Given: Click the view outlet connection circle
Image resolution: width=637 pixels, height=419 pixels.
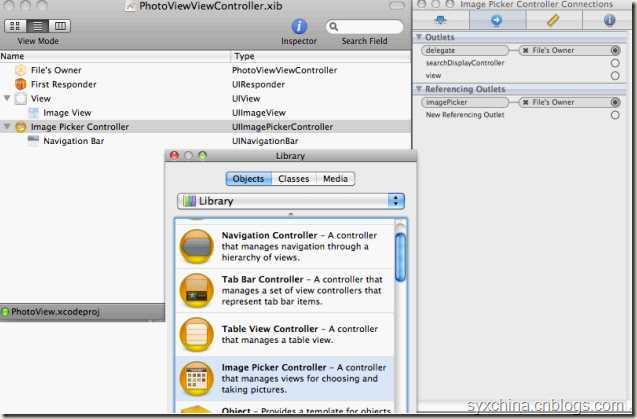Looking at the screenshot, I should (615, 76).
